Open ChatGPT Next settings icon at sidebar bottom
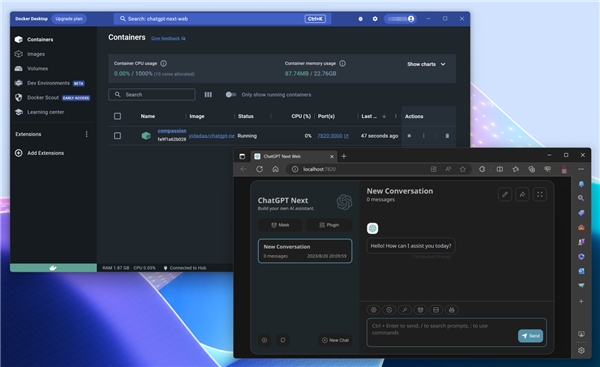Image resolution: width=600 pixels, height=367 pixels. point(264,340)
